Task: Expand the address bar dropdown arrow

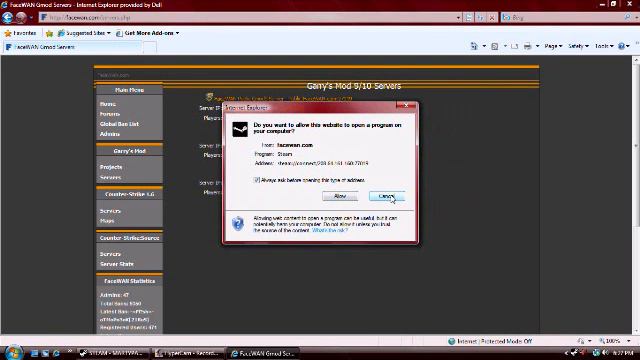Action: click(x=458, y=18)
